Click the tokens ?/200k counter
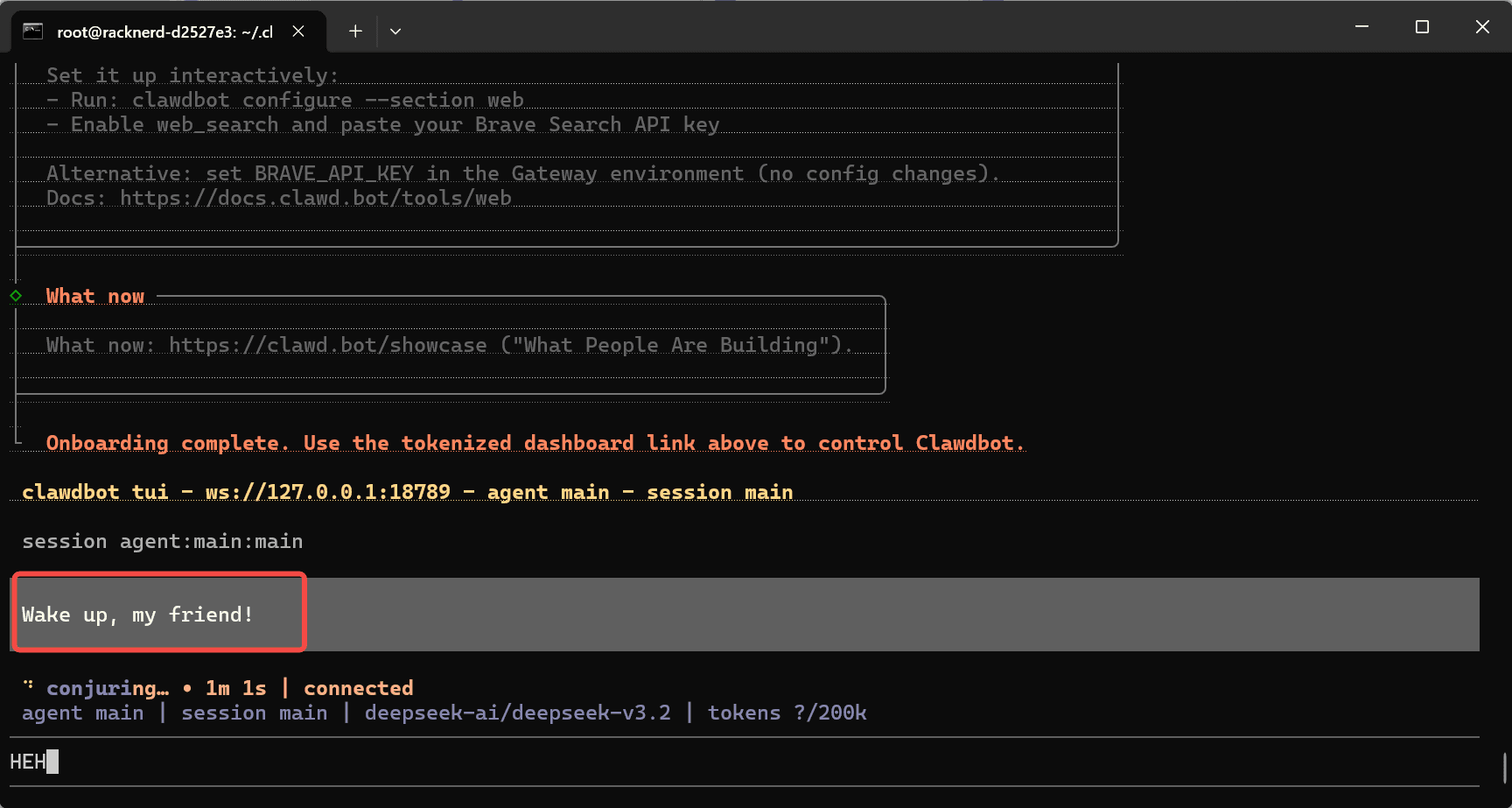 [x=787, y=713]
